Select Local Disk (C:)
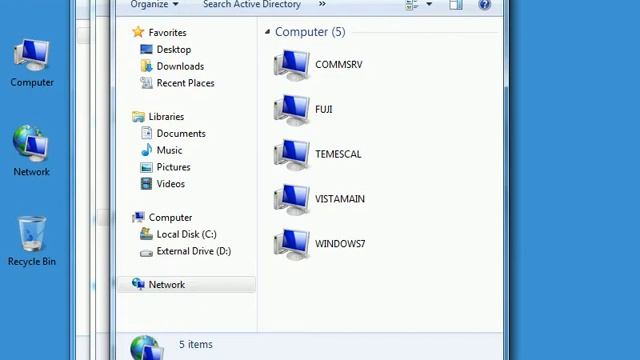The width and height of the screenshot is (640, 360). click(187, 234)
